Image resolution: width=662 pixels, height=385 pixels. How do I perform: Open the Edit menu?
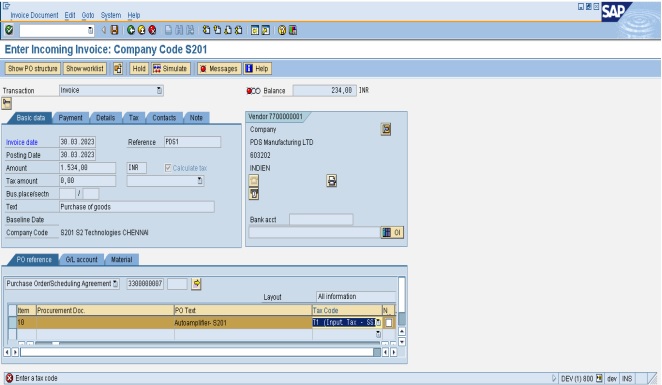[70, 15]
